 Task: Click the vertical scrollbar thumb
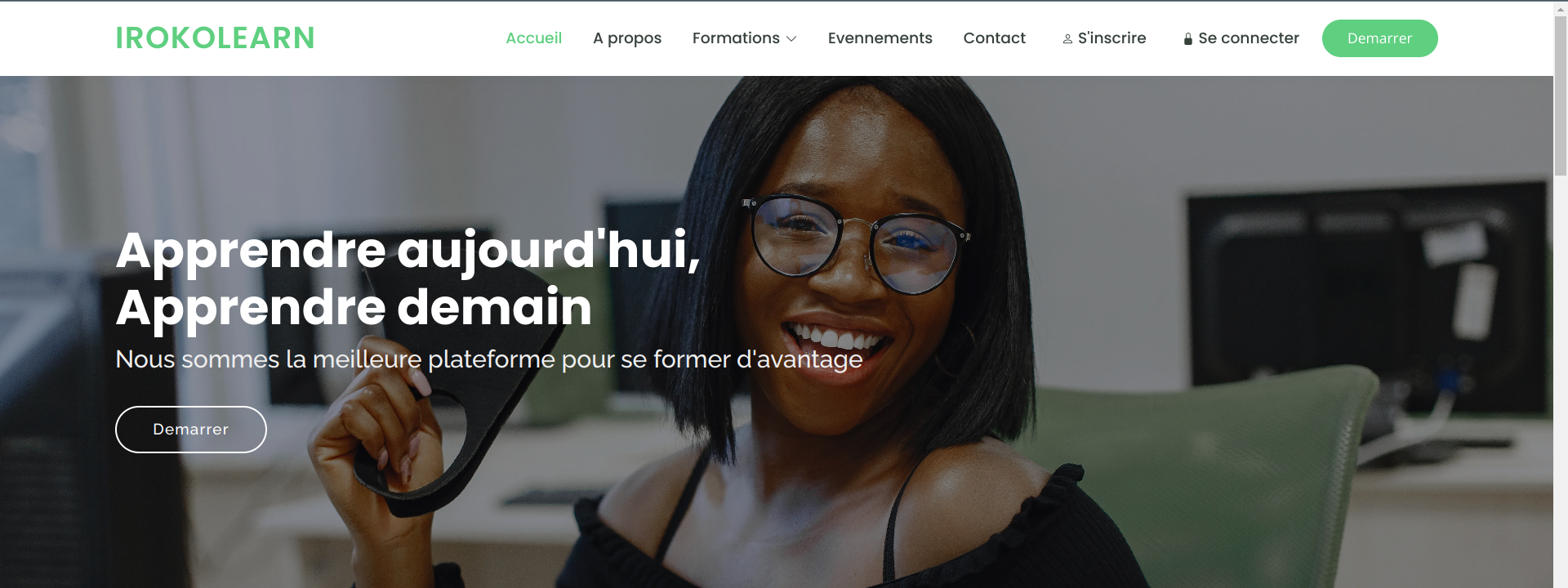pyautogui.click(x=1561, y=96)
